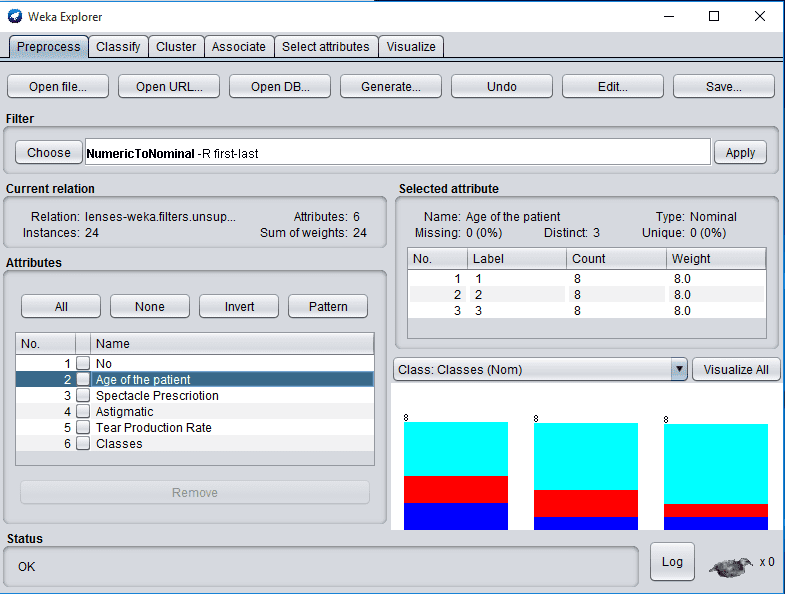Choose a filter with the Choose button
Screen dimensions: 785x594
(49, 152)
